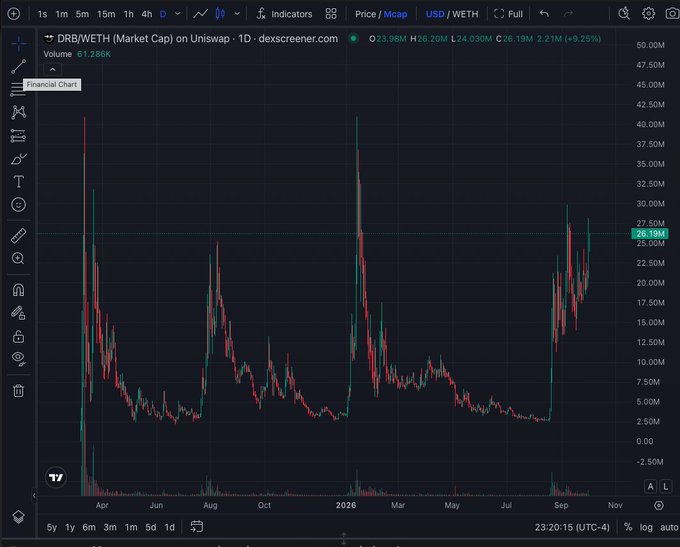Toggle the L logarithmic button

[666, 486]
